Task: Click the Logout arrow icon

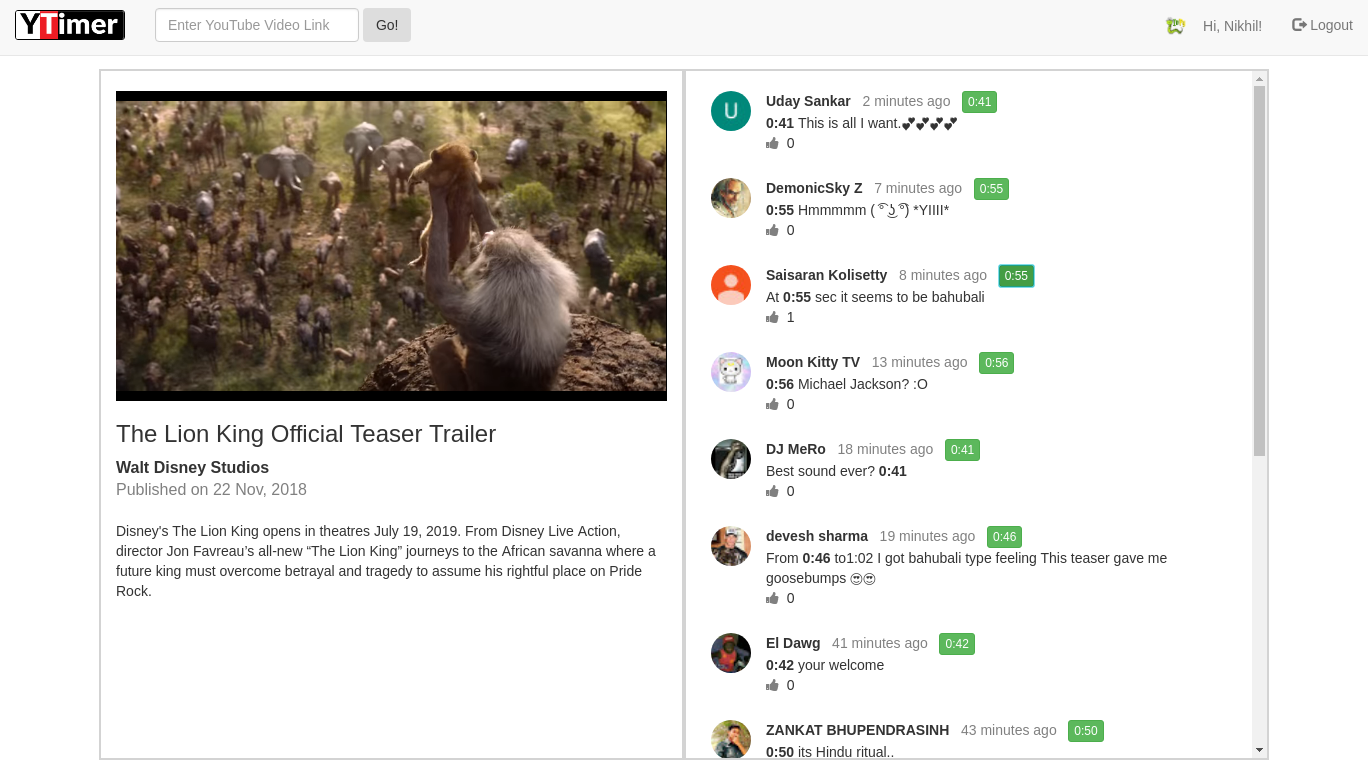Action: click(x=1299, y=25)
